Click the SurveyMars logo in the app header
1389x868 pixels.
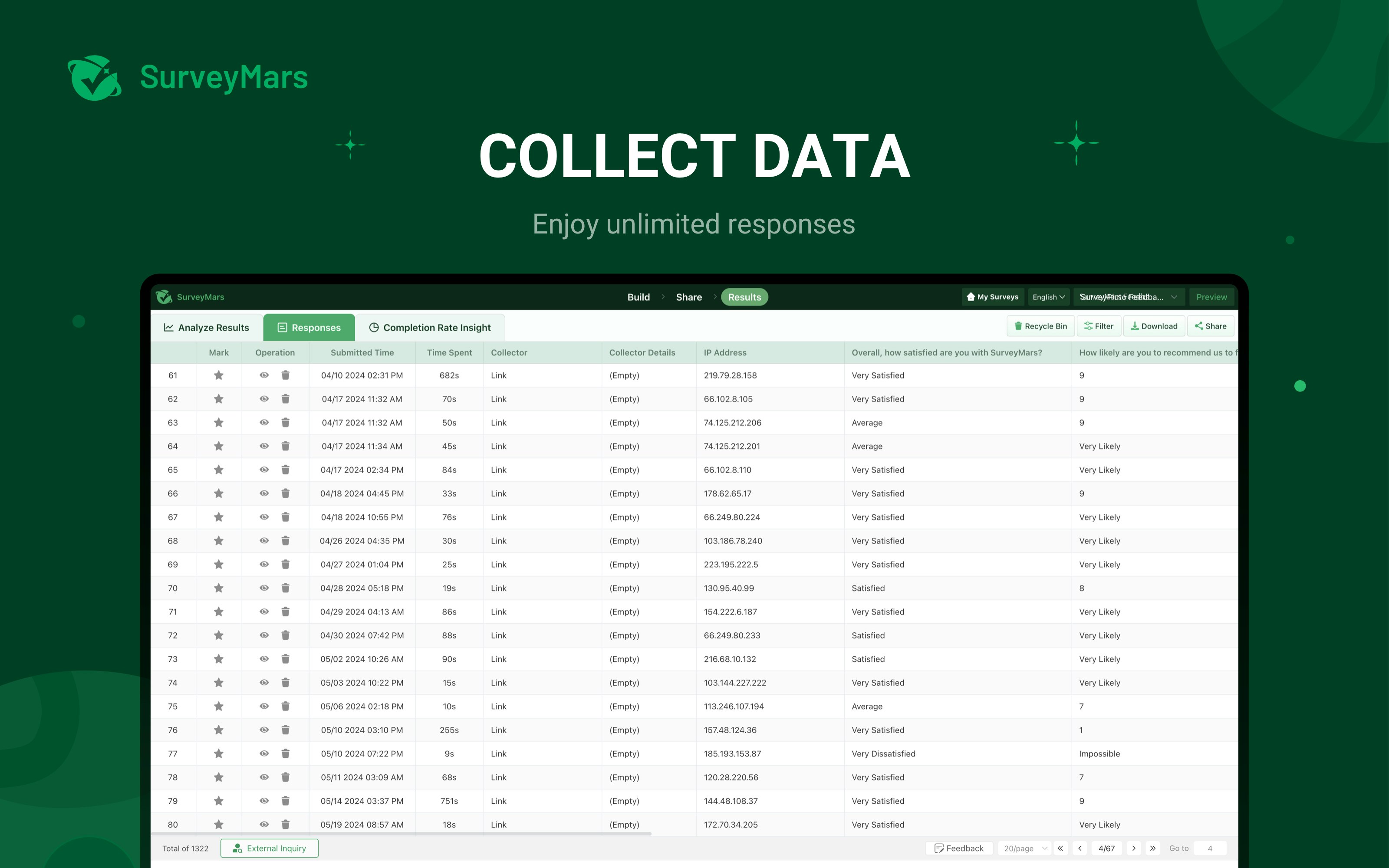190,297
